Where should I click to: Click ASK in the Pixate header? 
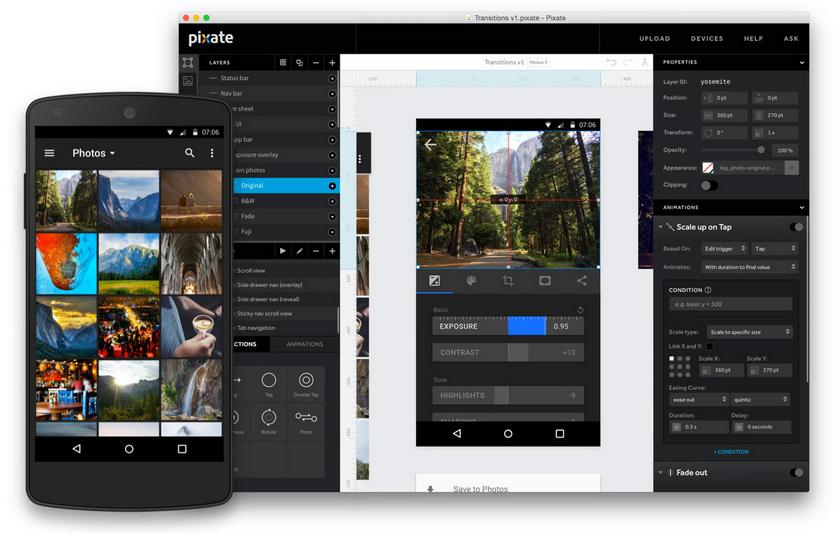(x=791, y=39)
